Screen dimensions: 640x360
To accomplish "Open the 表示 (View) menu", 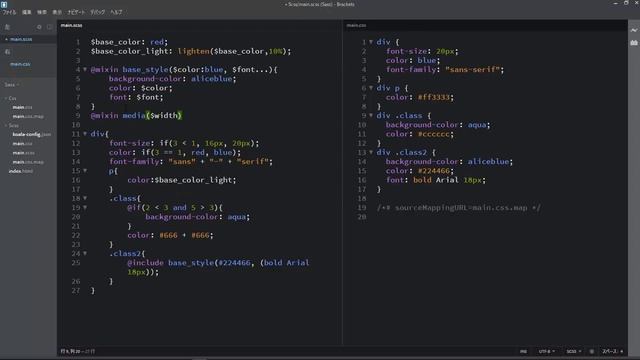I will click(x=57, y=12).
